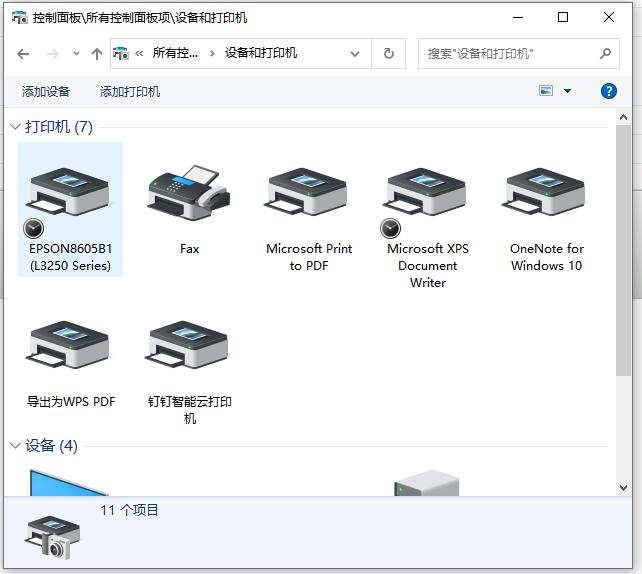Expand the address bar history dropdown
642x574 pixels.
pyautogui.click(x=355, y=54)
